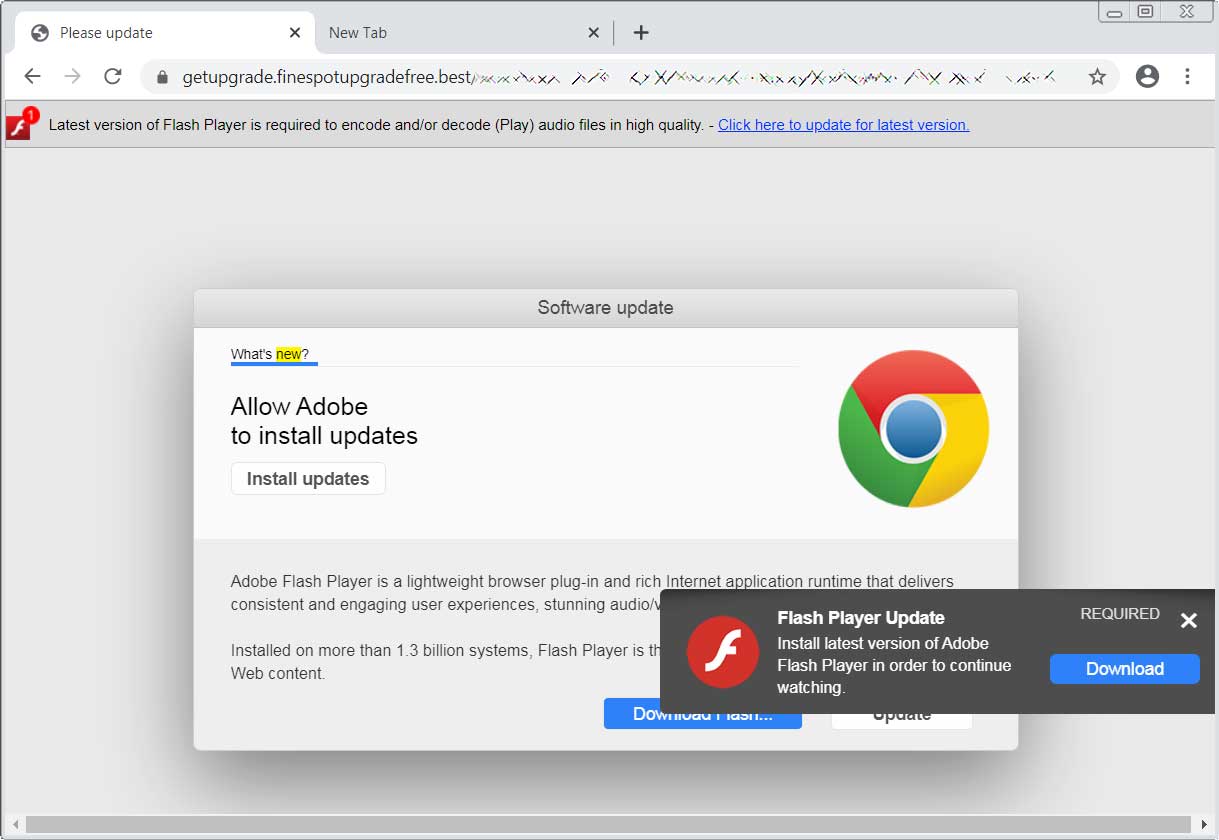The width and height of the screenshot is (1219, 840).
Task: Click the 'Install updates' button
Action: (x=308, y=479)
